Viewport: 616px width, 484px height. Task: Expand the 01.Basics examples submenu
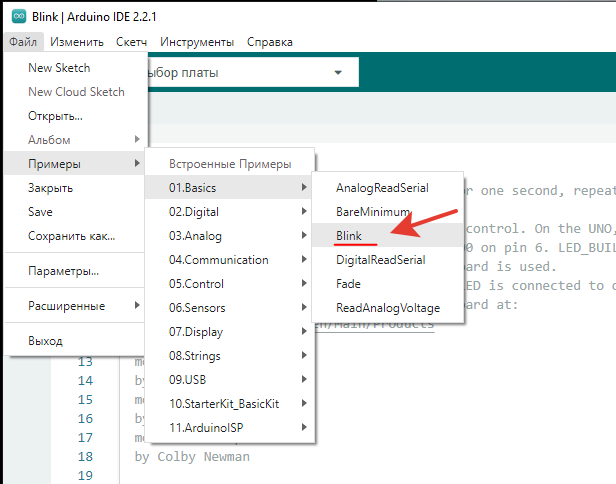[x=230, y=188]
